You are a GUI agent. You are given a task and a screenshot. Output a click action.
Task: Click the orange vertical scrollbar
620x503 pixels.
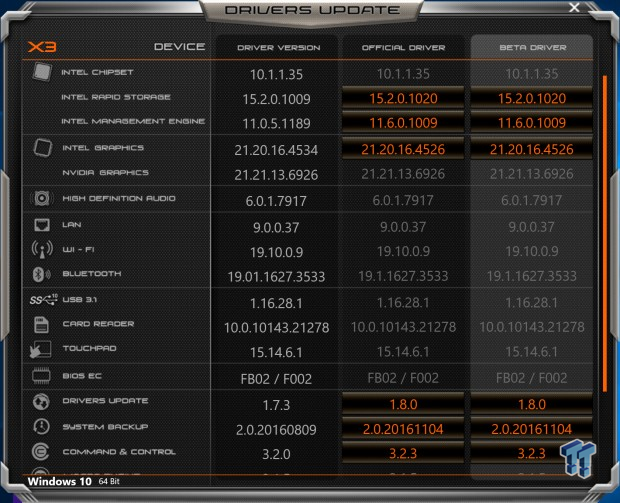[605, 233]
